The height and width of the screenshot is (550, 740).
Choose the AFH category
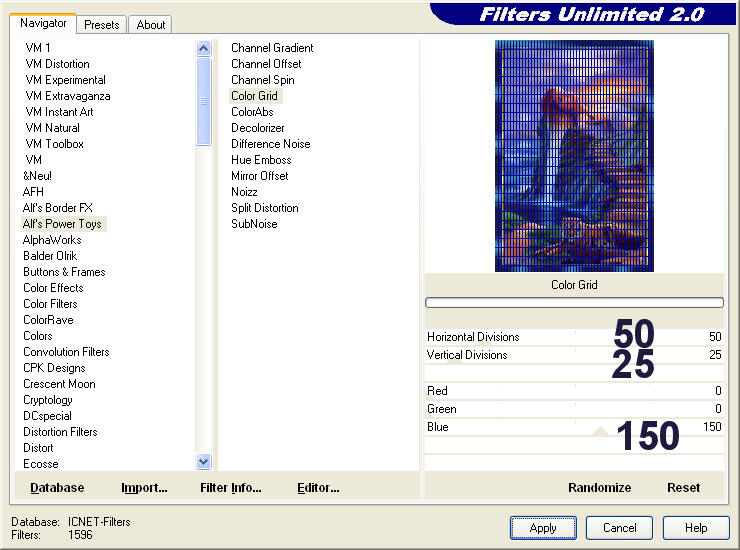(x=33, y=193)
